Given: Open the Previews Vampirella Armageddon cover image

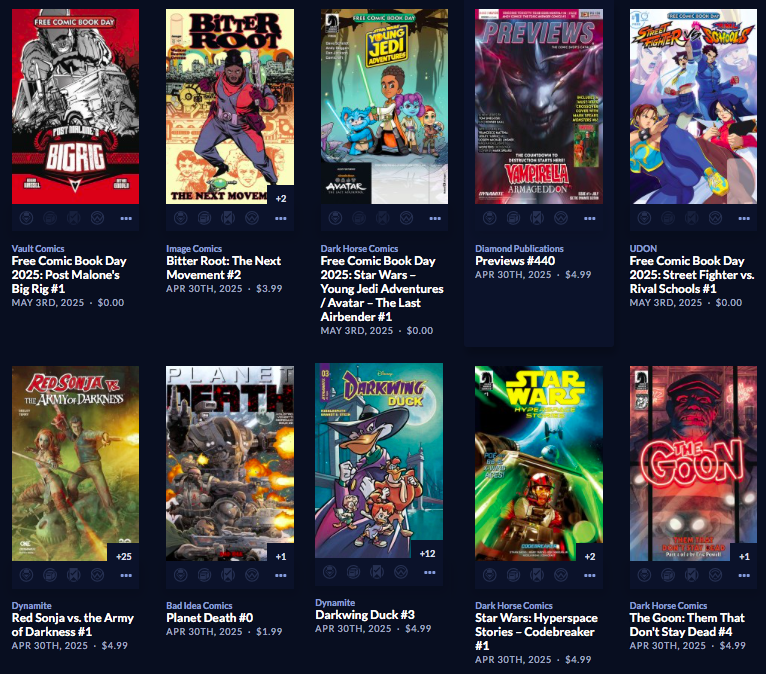Looking at the screenshot, I should [539, 106].
